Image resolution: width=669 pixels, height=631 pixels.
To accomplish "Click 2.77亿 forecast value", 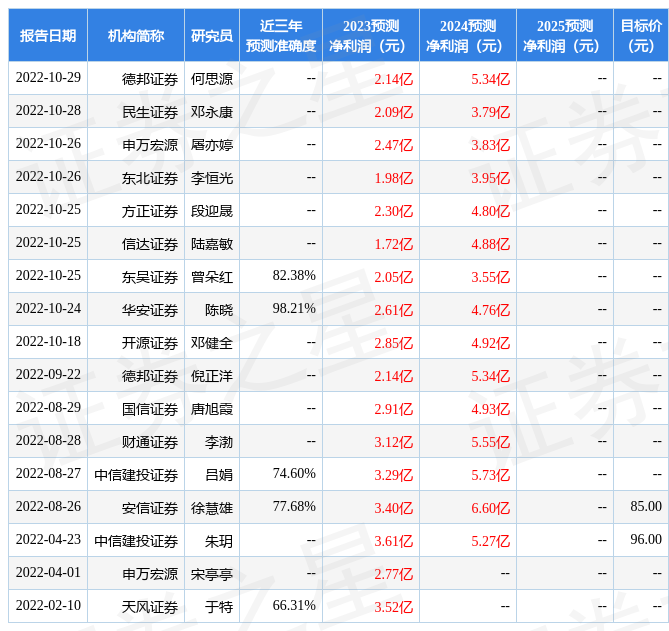I will (x=393, y=574).
